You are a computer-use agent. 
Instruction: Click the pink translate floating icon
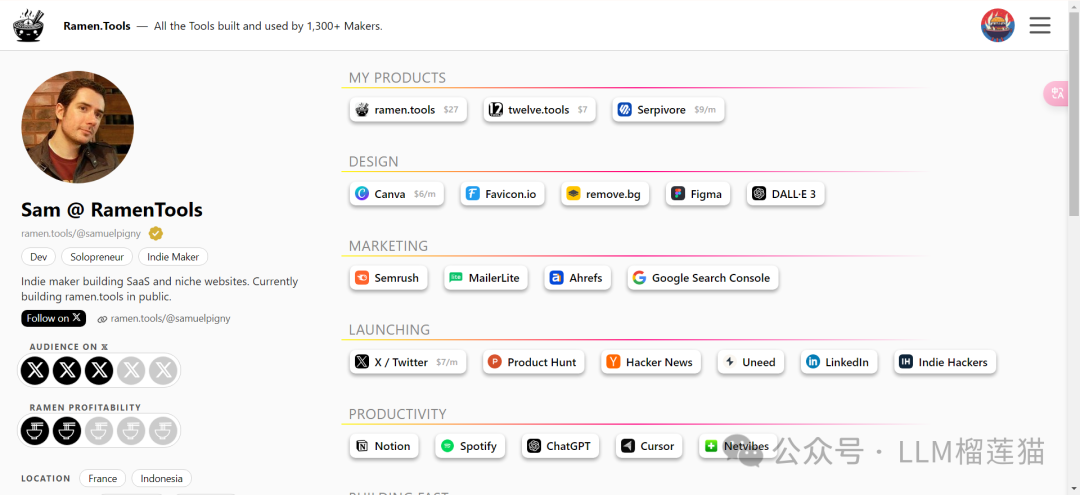[1056, 94]
